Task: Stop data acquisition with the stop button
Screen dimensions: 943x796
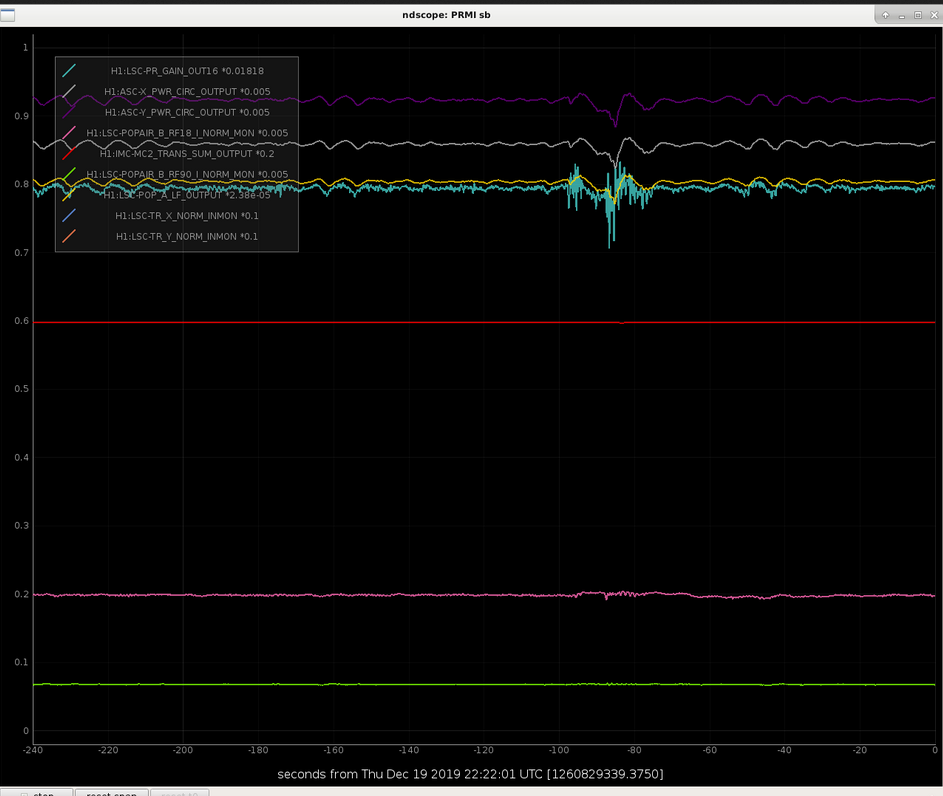Action: coord(37,793)
